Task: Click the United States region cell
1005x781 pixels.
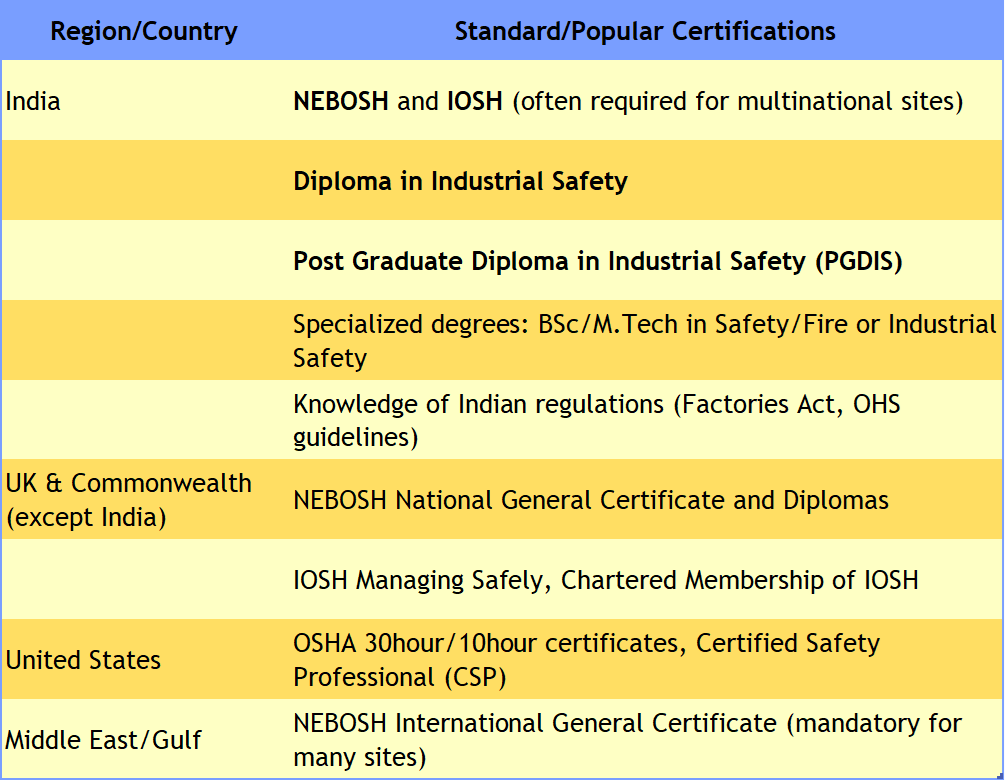Action: pos(83,660)
